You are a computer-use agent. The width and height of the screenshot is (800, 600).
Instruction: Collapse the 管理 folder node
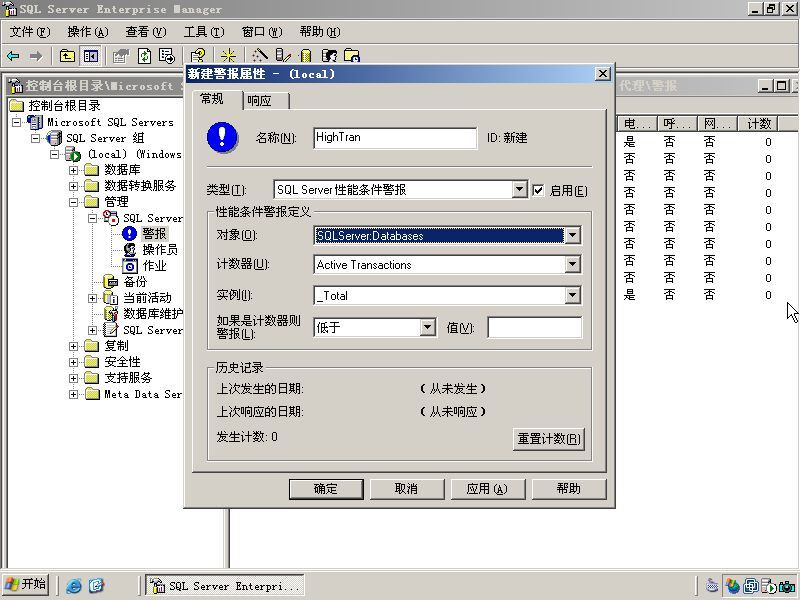point(73,203)
